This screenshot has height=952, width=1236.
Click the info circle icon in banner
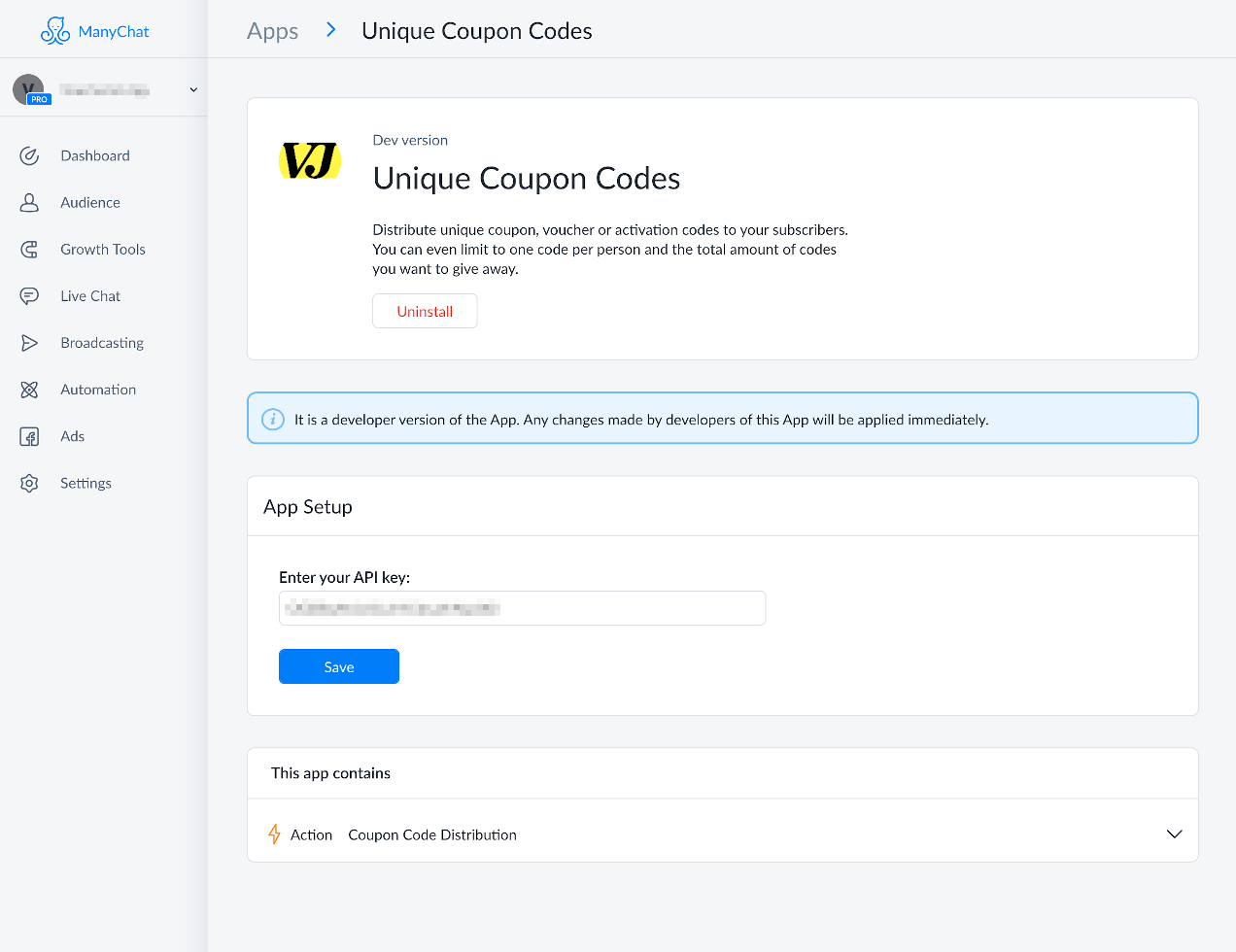click(x=273, y=420)
